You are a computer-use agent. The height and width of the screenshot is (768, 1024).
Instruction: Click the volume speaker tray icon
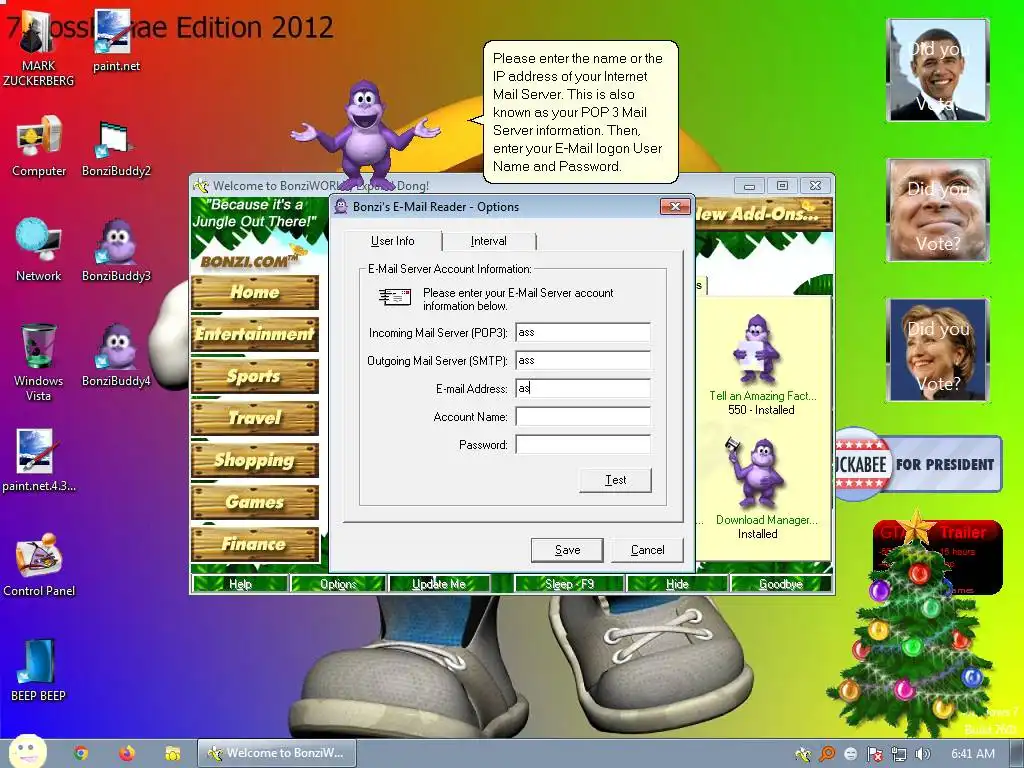[922, 754]
